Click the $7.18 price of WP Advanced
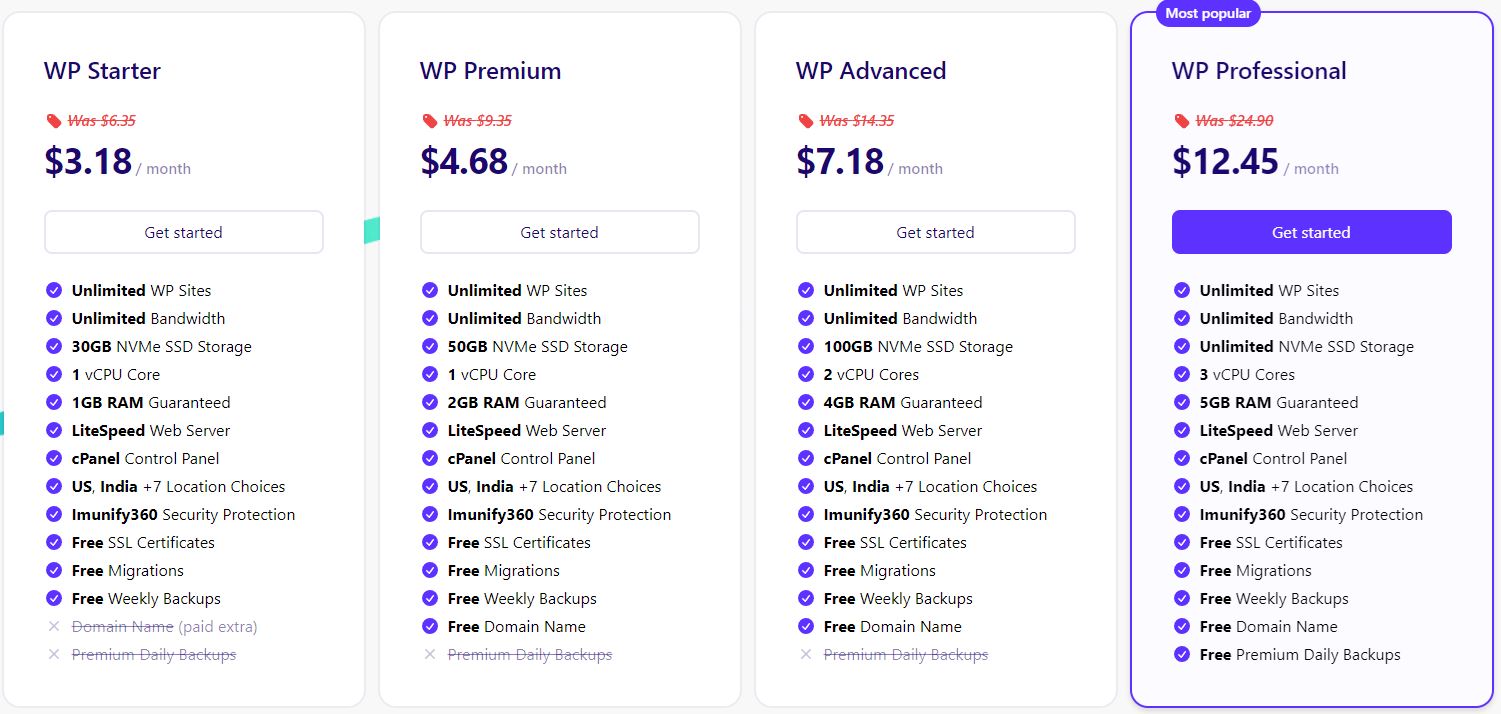This screenshot has width=1501, height=714. click(840, 161)
